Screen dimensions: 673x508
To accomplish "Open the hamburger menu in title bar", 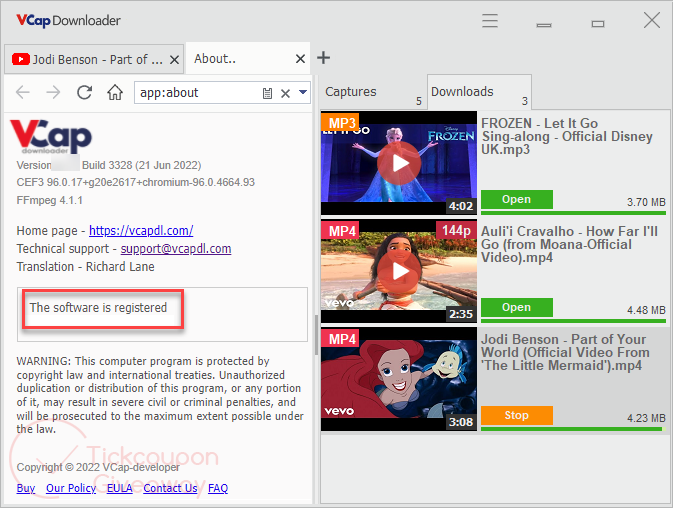I will pos(490,21).
